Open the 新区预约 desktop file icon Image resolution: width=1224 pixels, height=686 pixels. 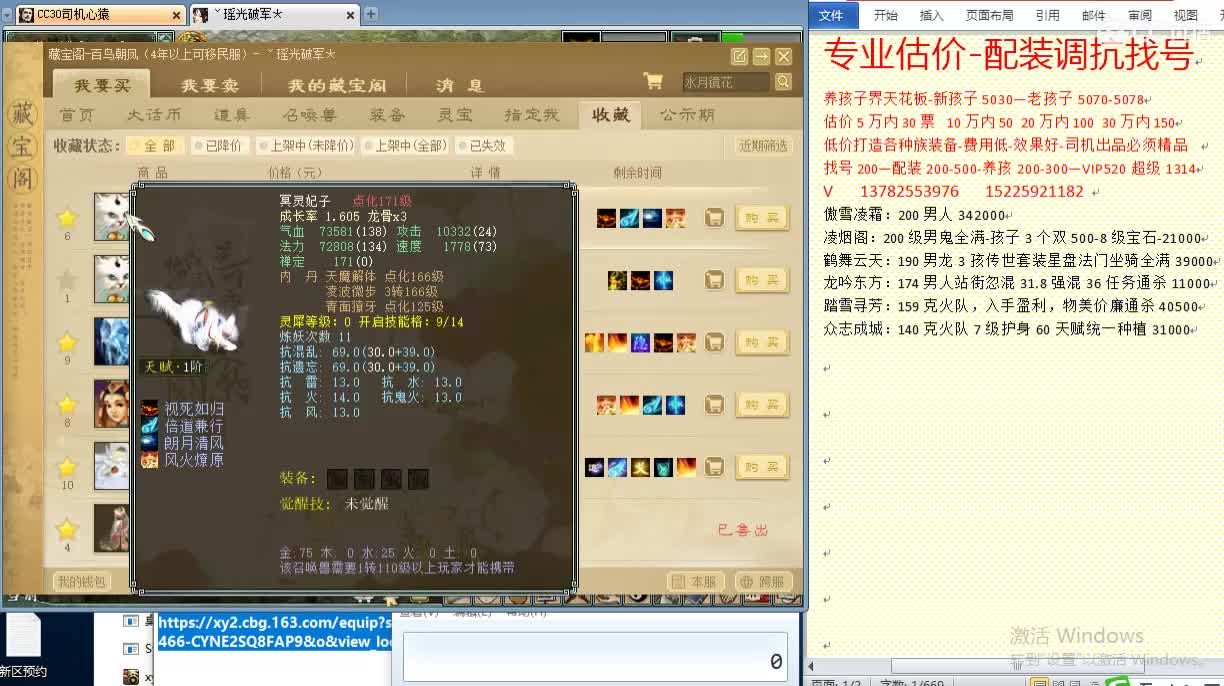tap(22, 645)
